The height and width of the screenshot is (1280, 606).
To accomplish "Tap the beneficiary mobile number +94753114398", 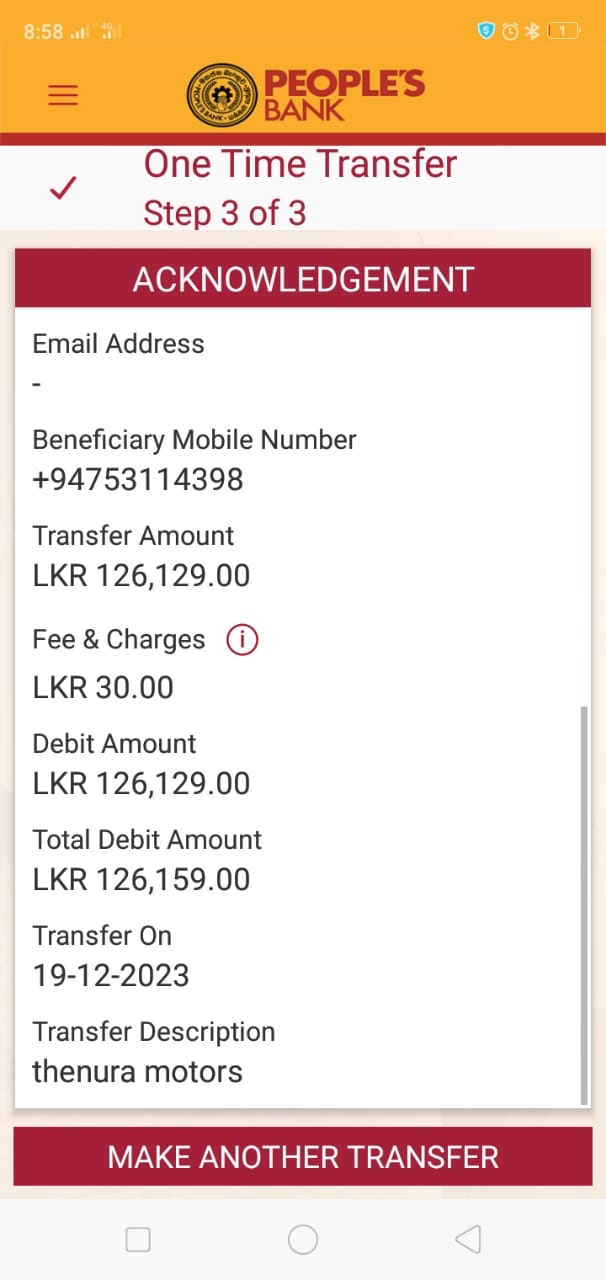I will [138, 480].
